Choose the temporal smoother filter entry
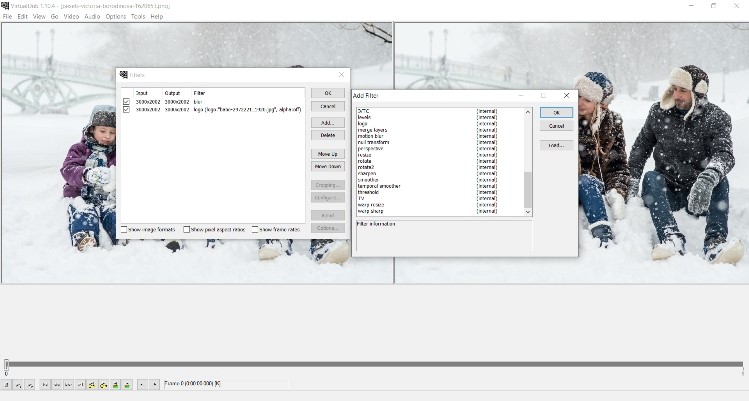Screen dimensions: 749x401 (380, 187)
